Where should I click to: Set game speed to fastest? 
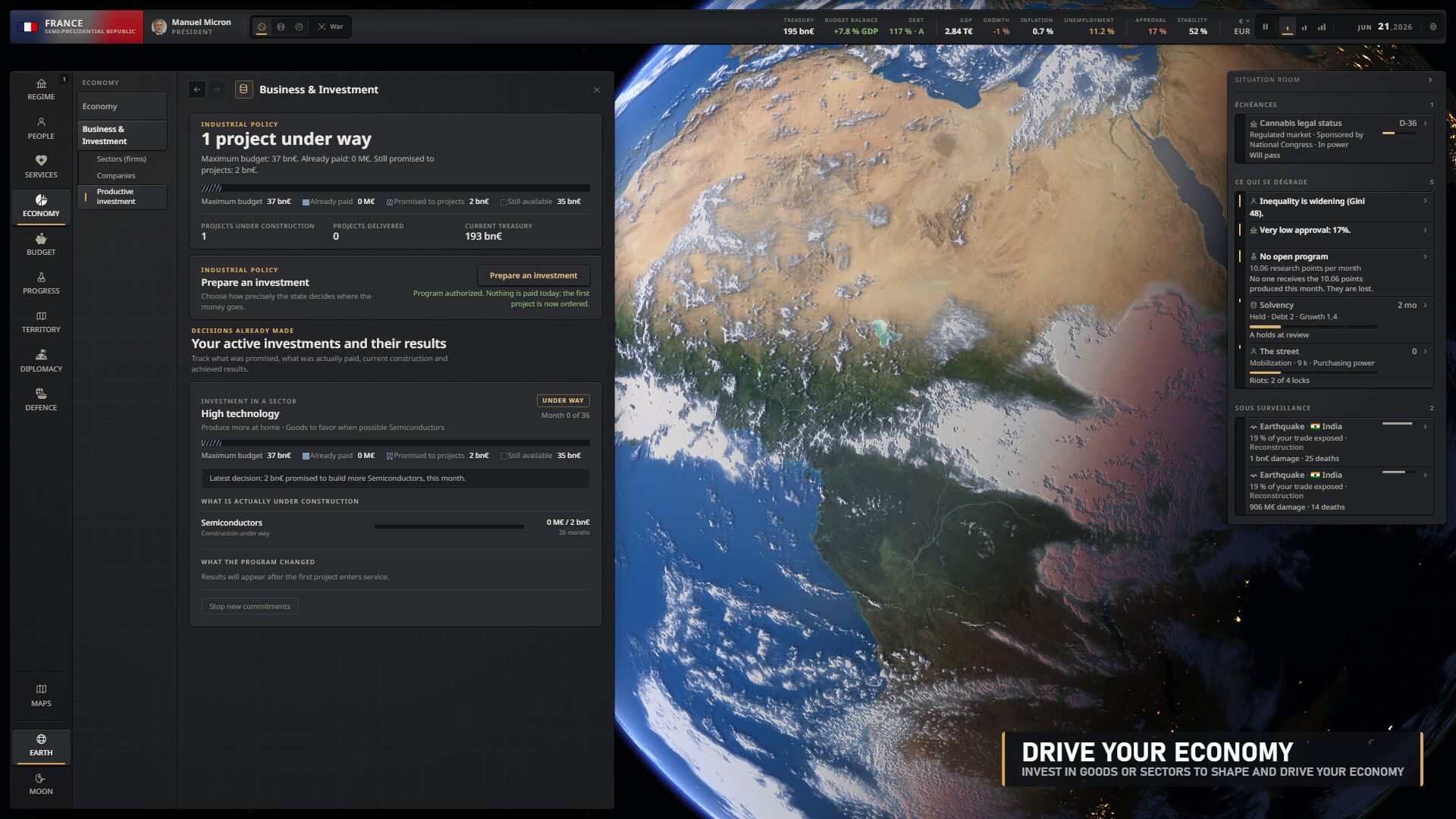pos(1322,27)
